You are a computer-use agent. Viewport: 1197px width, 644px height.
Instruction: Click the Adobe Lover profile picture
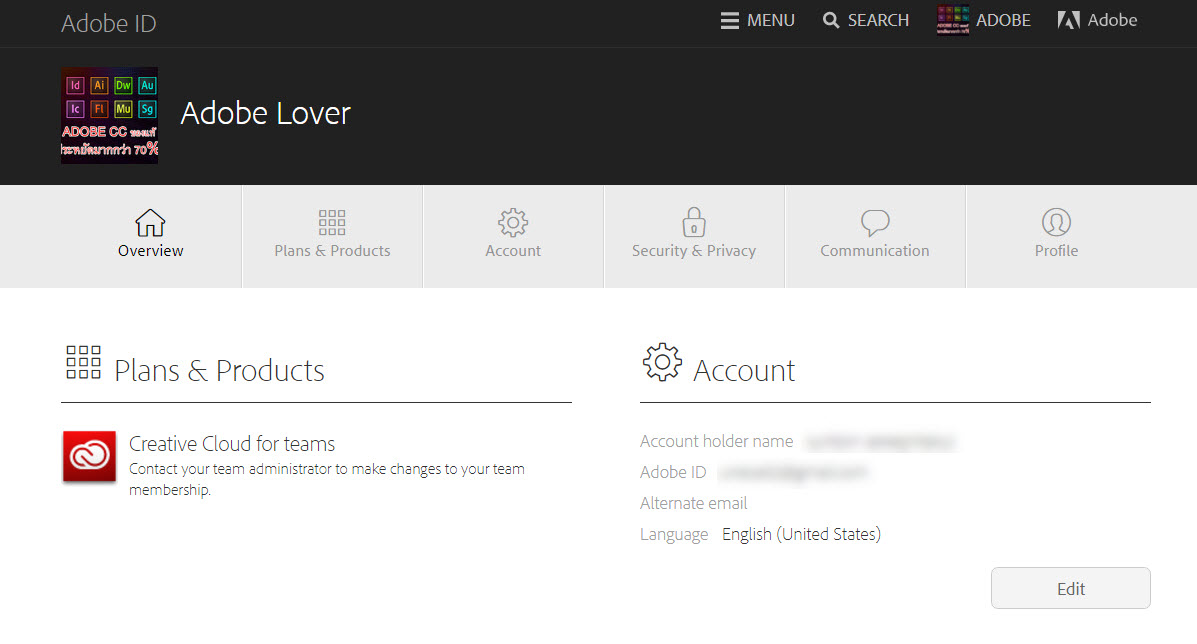tap(109, 115)
